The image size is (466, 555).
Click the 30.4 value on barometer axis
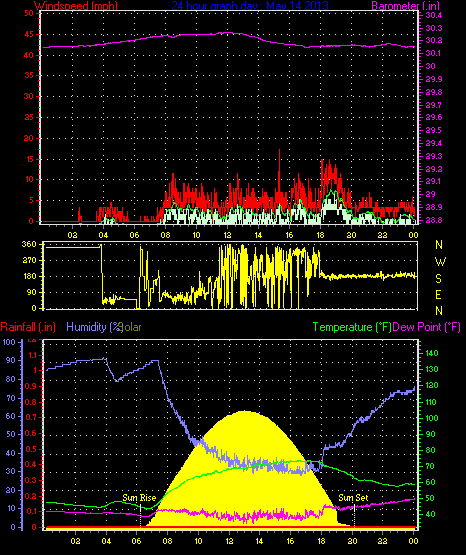pyautogui.click(x=433, y=15)
